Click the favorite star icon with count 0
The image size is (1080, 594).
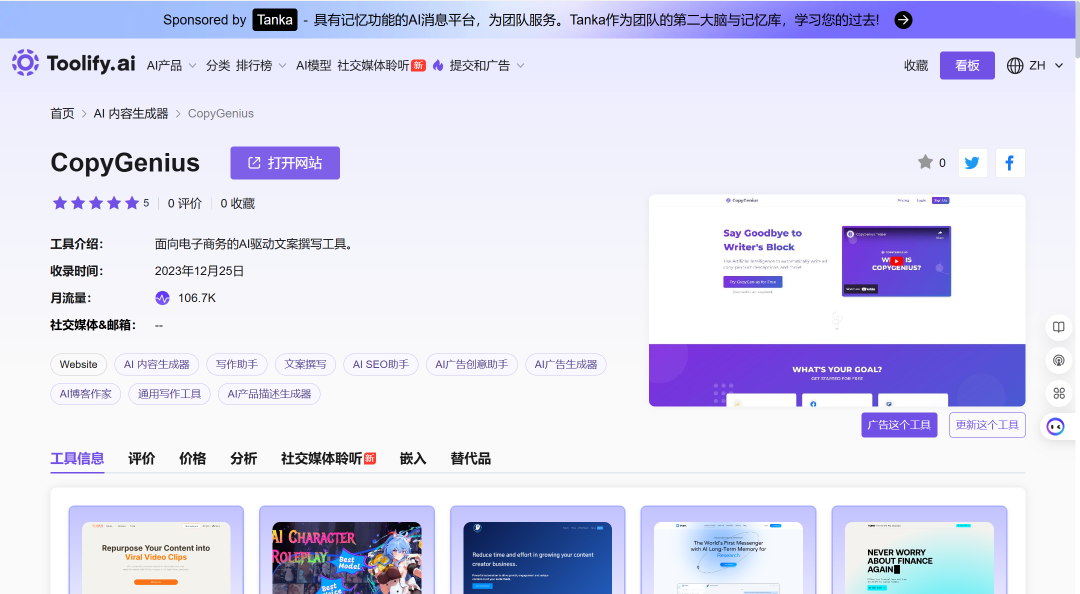925,162
